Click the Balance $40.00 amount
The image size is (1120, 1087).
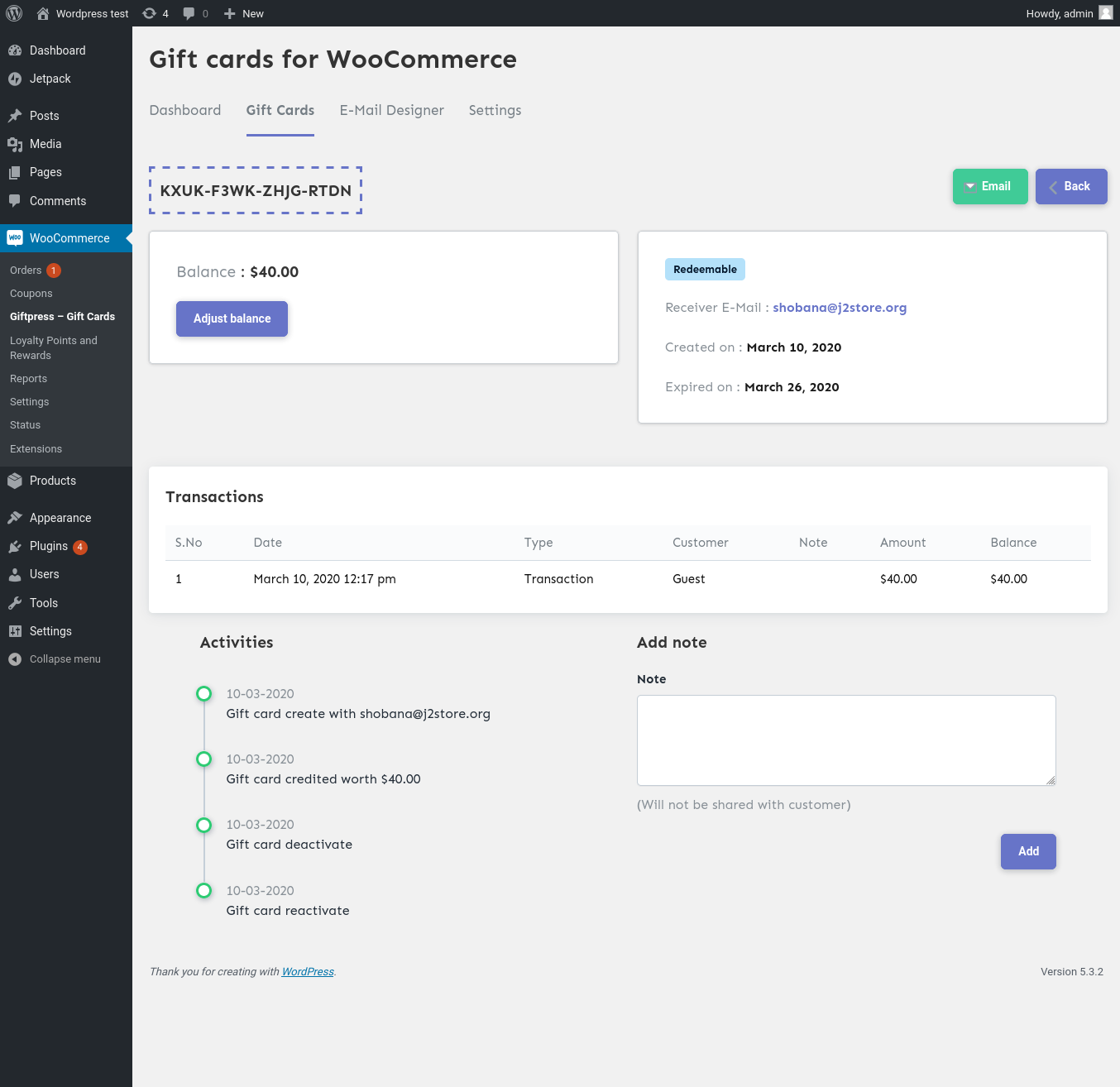tap(275, 272)
